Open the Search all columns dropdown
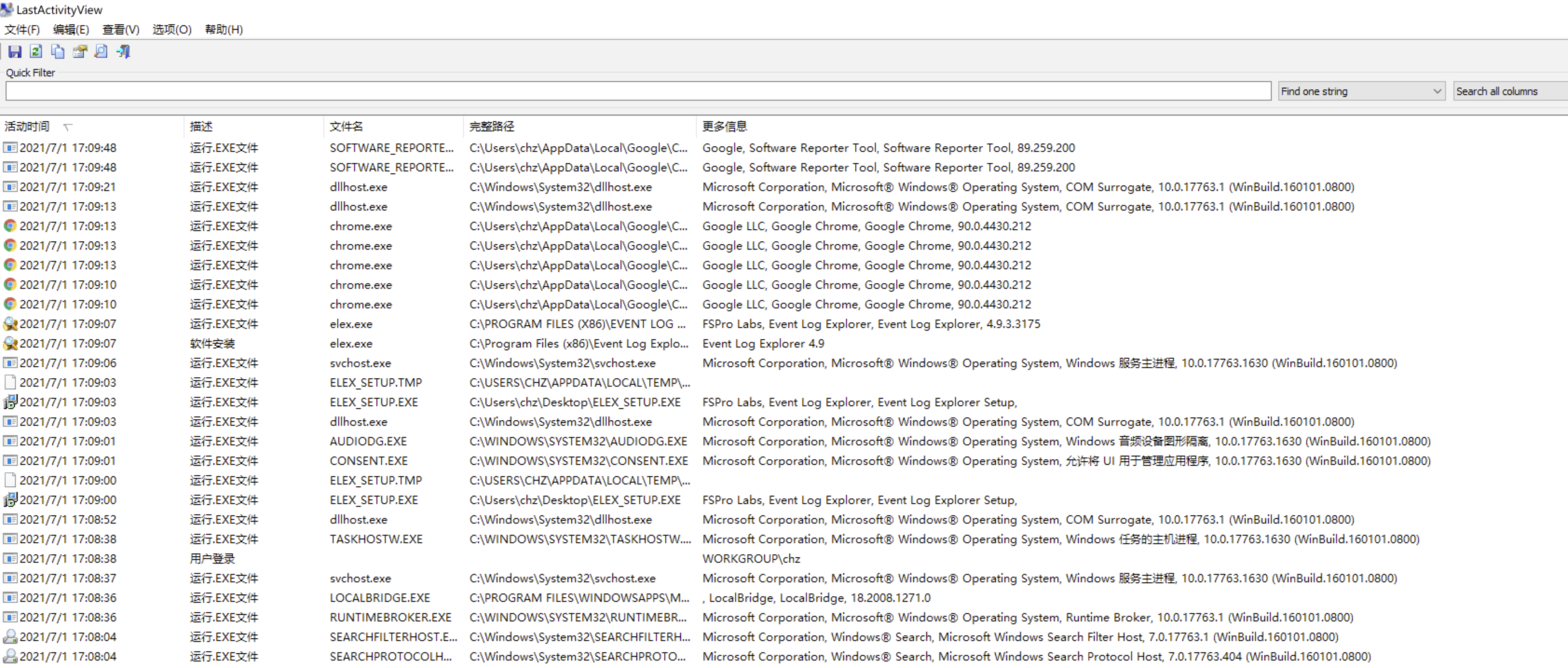1568x668 pixels. click(x=1510, y=91)
